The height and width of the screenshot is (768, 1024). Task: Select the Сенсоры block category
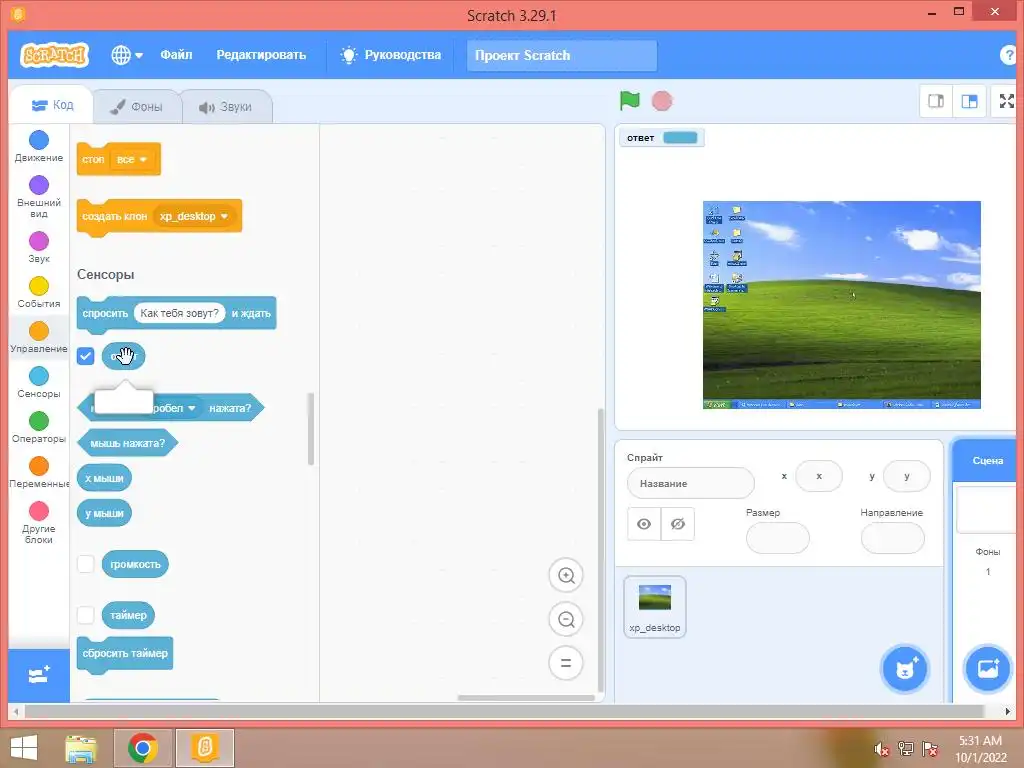[39, 383]
